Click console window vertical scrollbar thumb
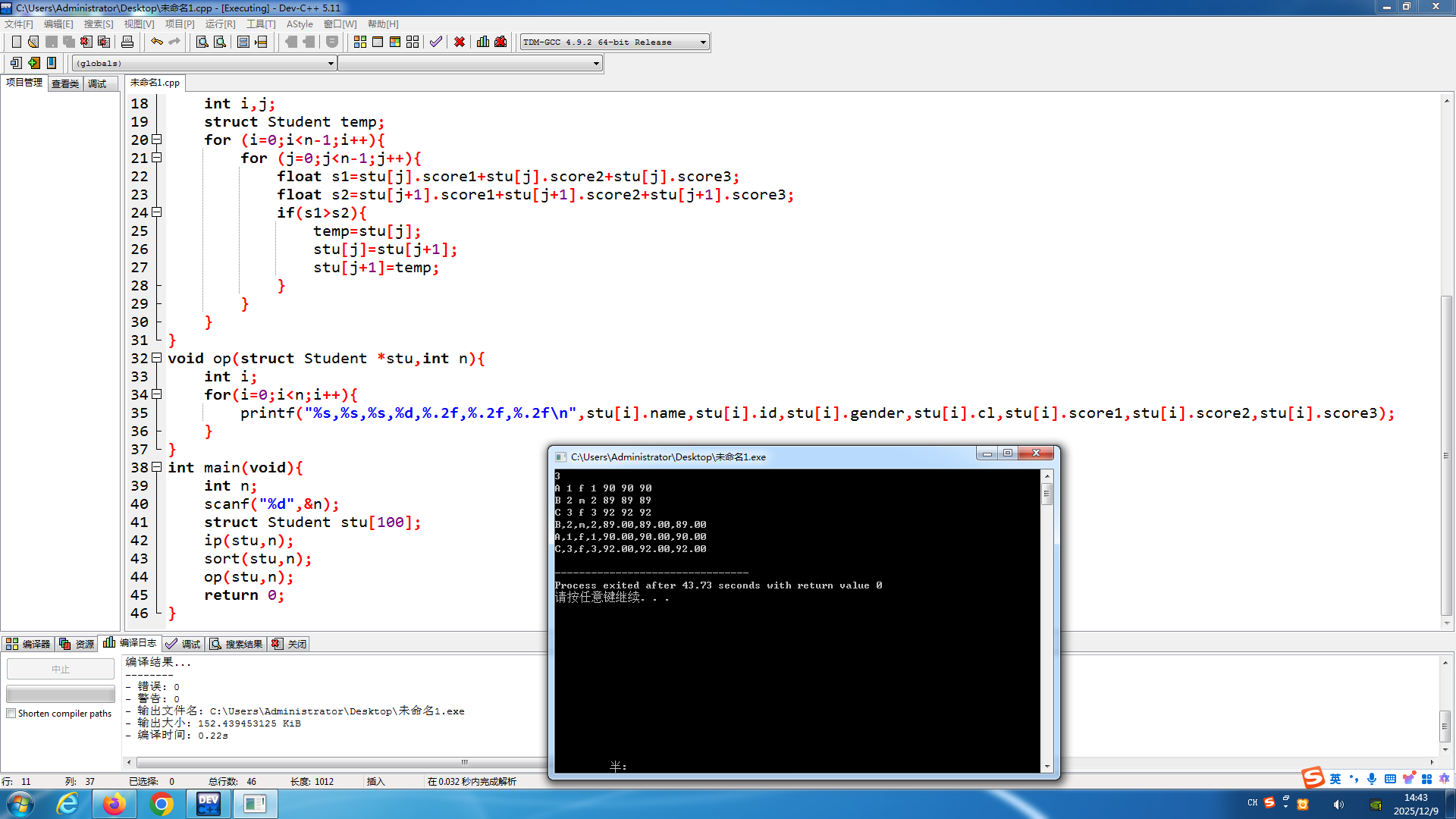Viewport: 1456px width, 819px height. tap(1047, 494)
